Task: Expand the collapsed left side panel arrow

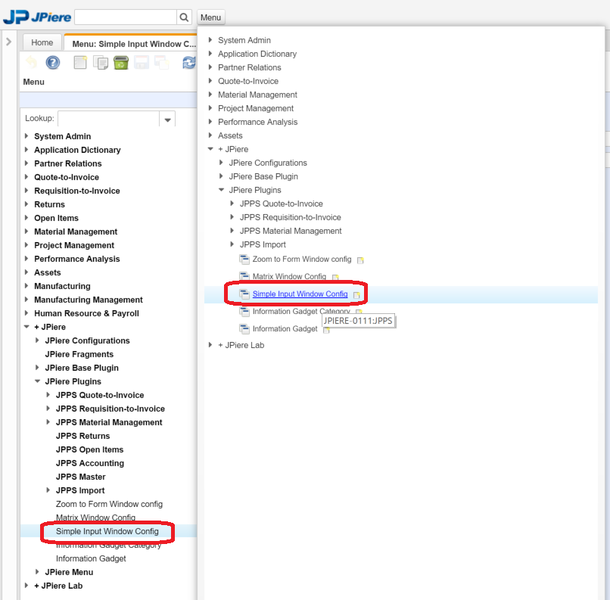Action: [8, 42]
